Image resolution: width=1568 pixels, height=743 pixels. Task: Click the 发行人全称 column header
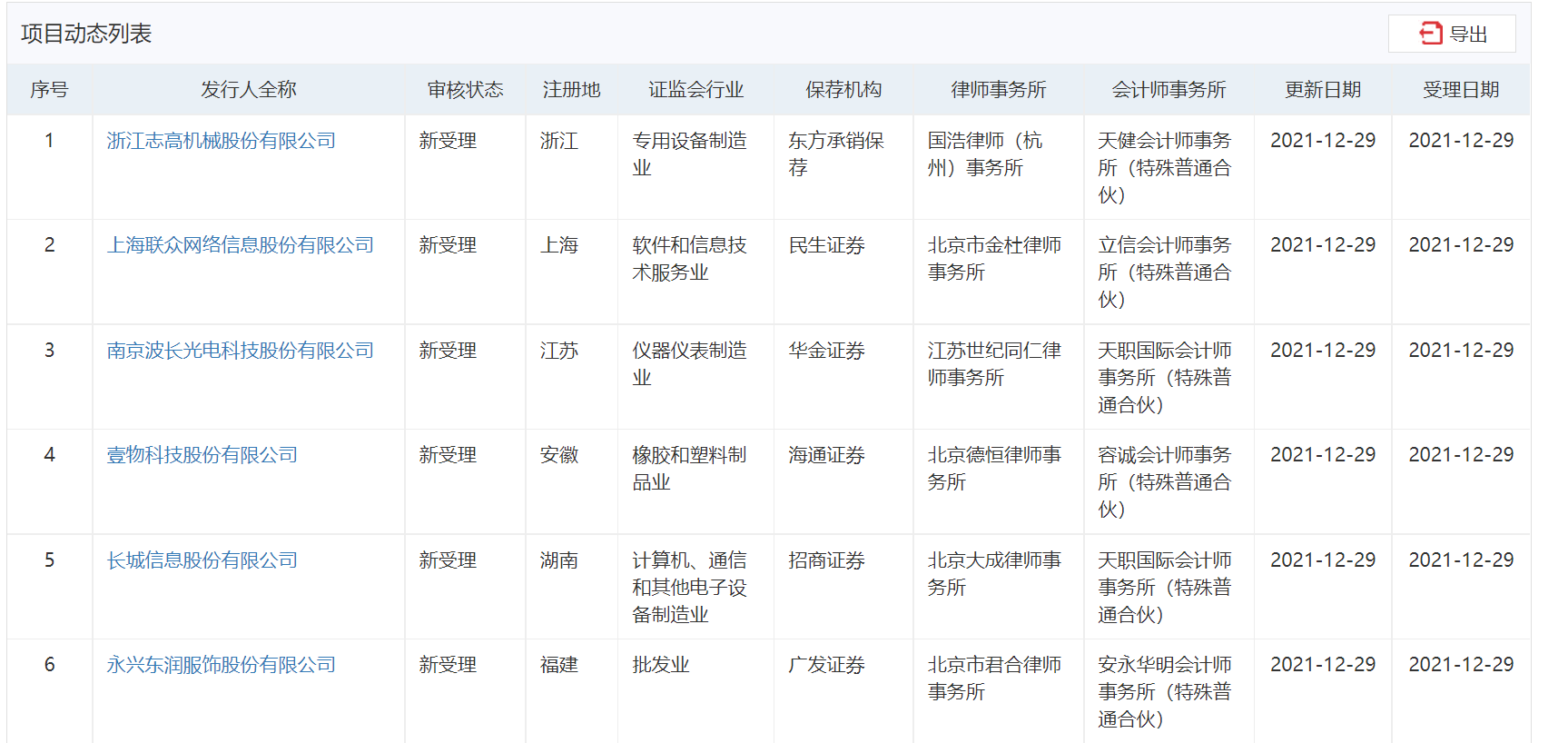[x=249, y=90]
